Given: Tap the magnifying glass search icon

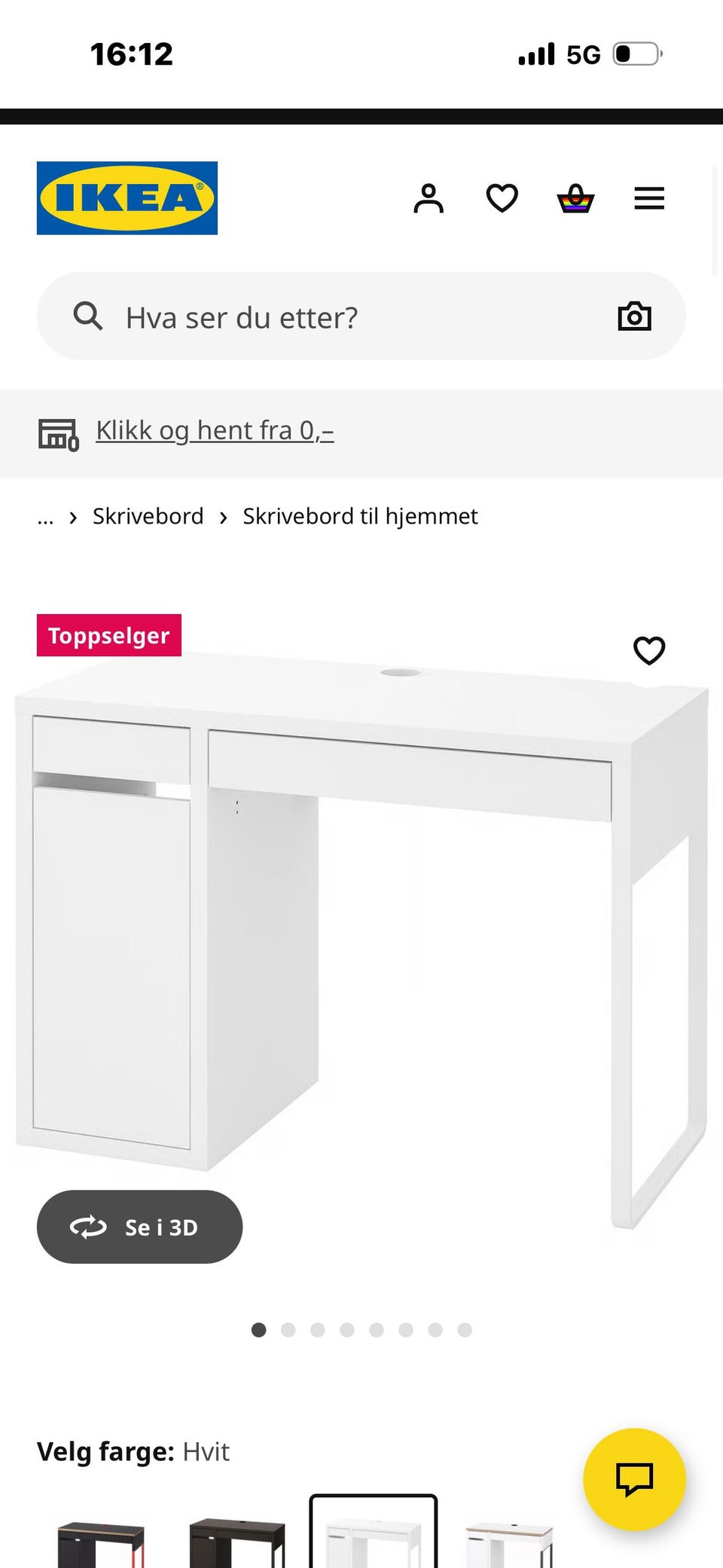Looking at the screenshot, I should pyautogui.click(x=87, y=316).
